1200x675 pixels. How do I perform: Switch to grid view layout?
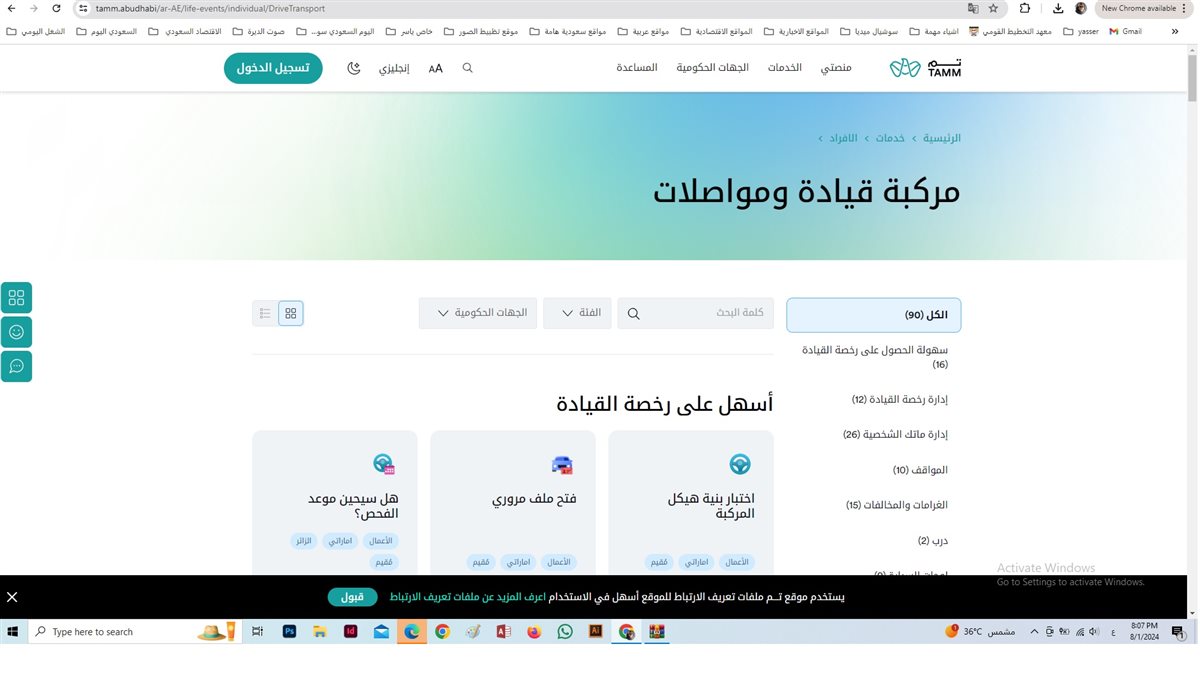[x=291, y=313]
